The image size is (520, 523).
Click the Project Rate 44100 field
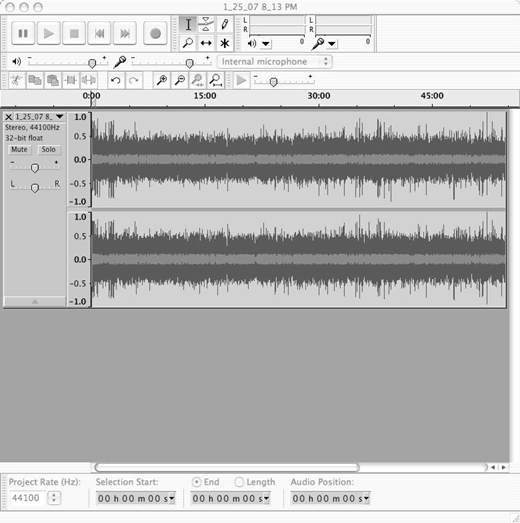coord(27,498)
